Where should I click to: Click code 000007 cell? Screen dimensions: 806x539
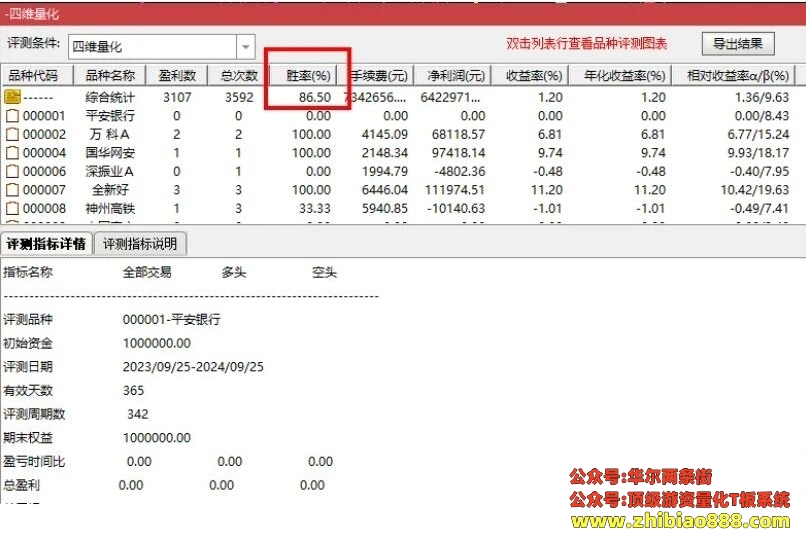pos(44,190)
